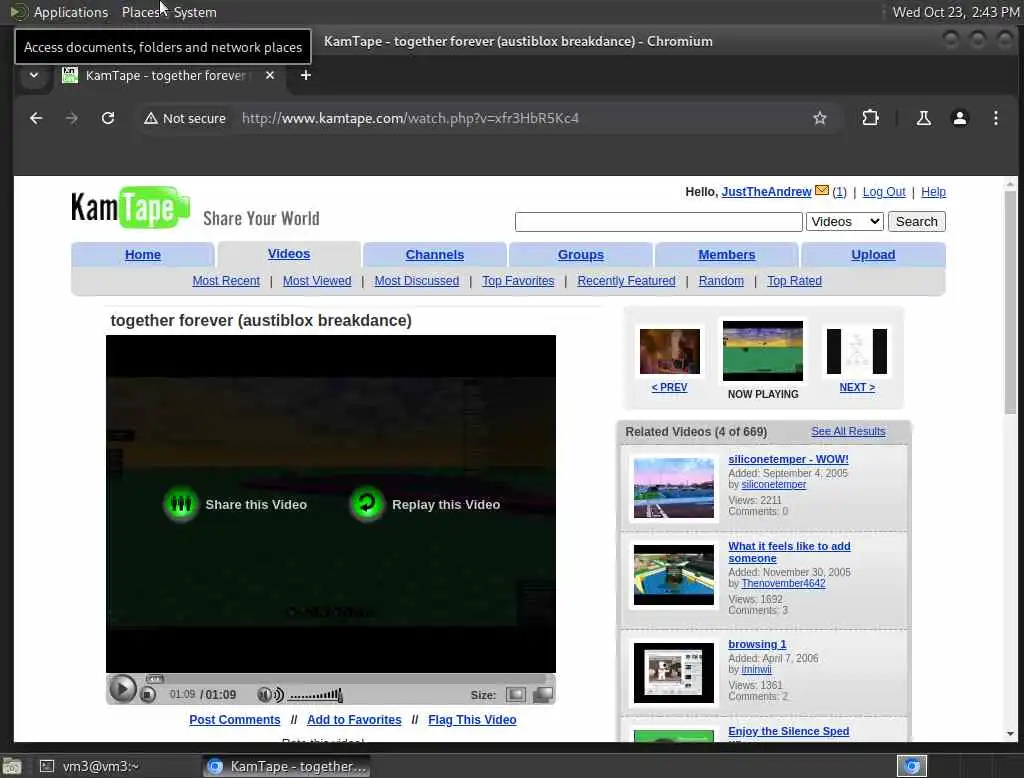
Task: Open the Chromium extensions puzzle icon
Action: coord(871,118)
